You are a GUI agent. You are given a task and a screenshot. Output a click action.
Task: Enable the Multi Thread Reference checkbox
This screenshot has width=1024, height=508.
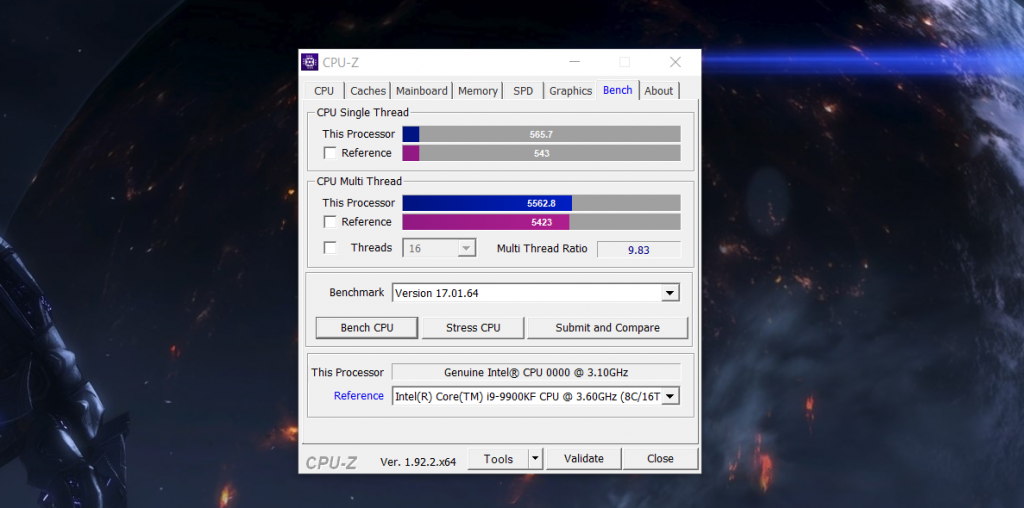pyautogui.click(x=330, y=222)
